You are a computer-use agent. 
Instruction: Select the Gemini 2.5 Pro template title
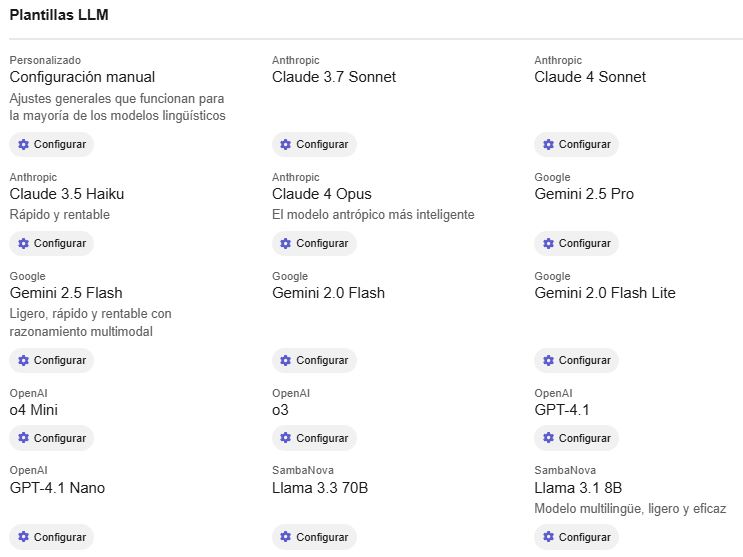584,194
